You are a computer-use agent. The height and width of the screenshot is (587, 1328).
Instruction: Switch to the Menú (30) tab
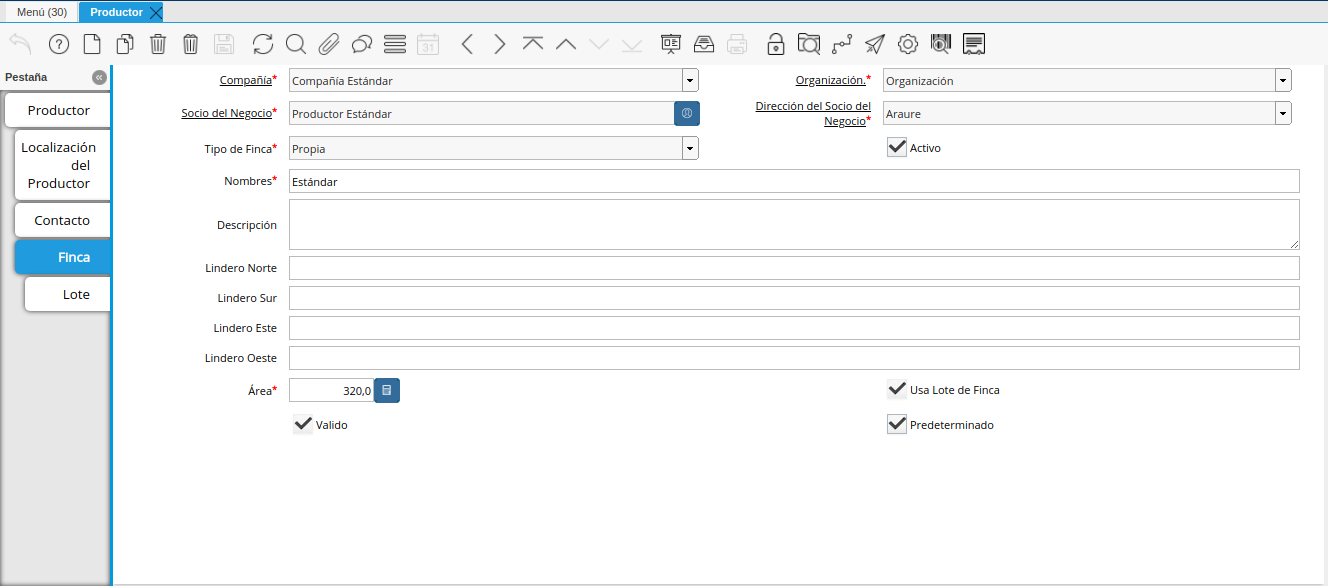click(42, 12)
